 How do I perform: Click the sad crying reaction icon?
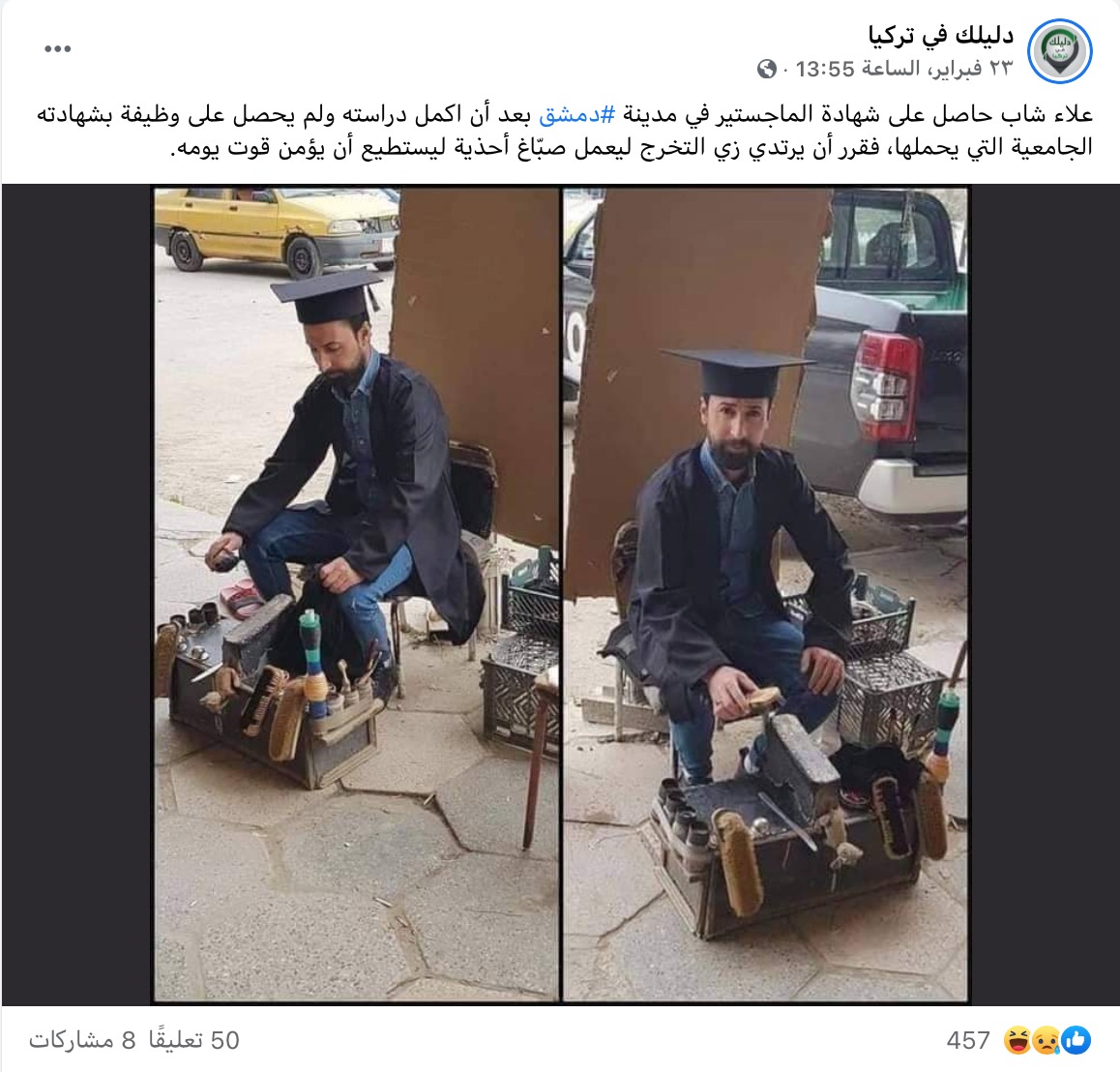[x=1046, y=1040]
